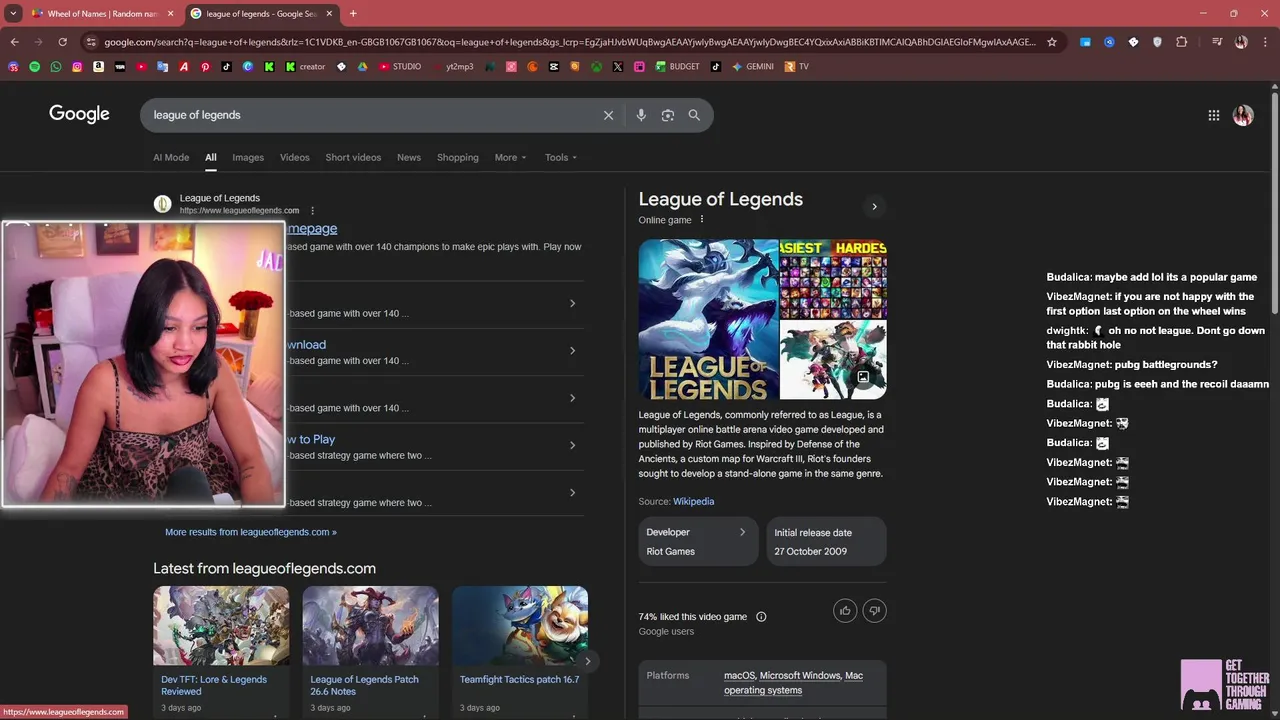Open the yt2mp3 bookmark
Screen dimensions: 1280x720
(x=452, y=67)
